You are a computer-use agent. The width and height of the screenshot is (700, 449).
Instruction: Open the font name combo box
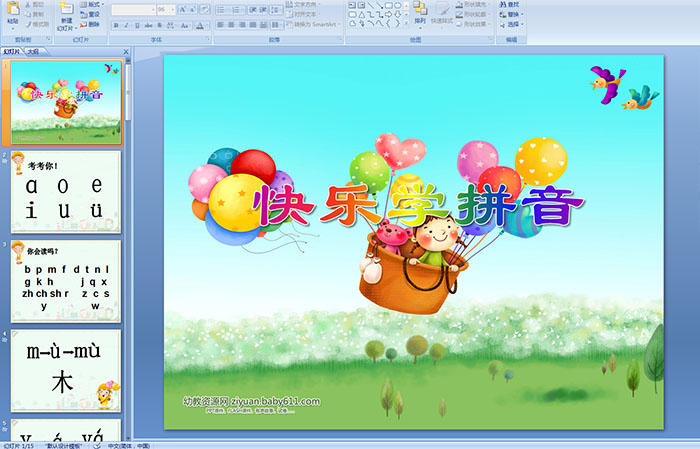click(x=133, y=10)
